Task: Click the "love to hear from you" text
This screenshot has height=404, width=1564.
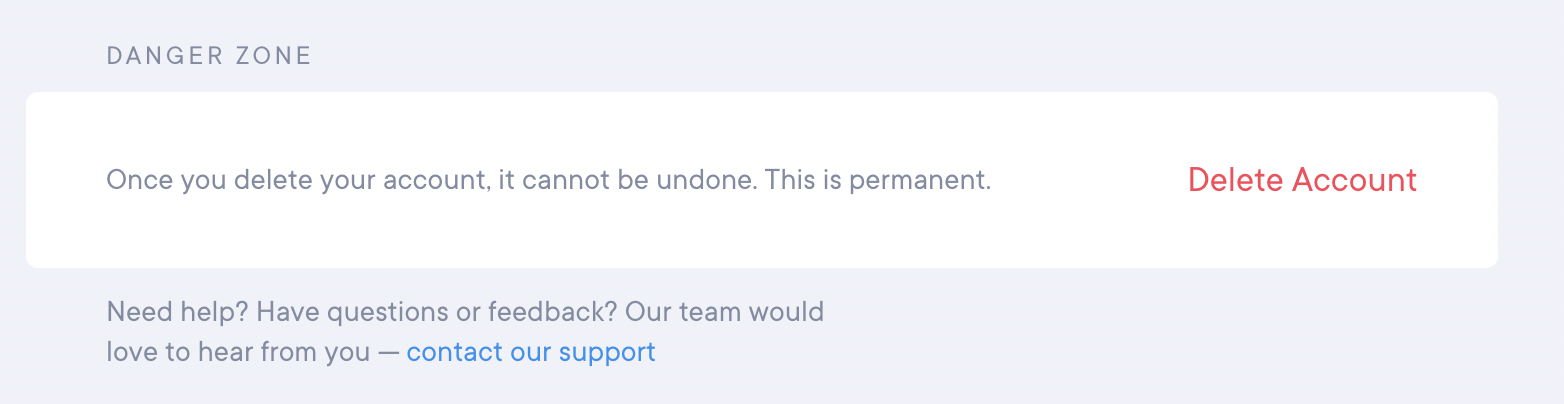Action: (238, 352)
